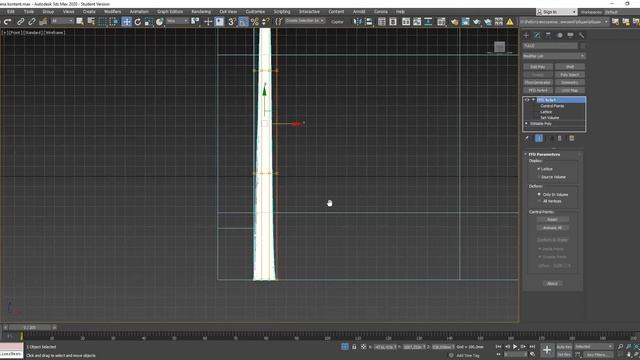Activate the Select and Scale tool
The image size is (640, 360).
coord(149,22)
